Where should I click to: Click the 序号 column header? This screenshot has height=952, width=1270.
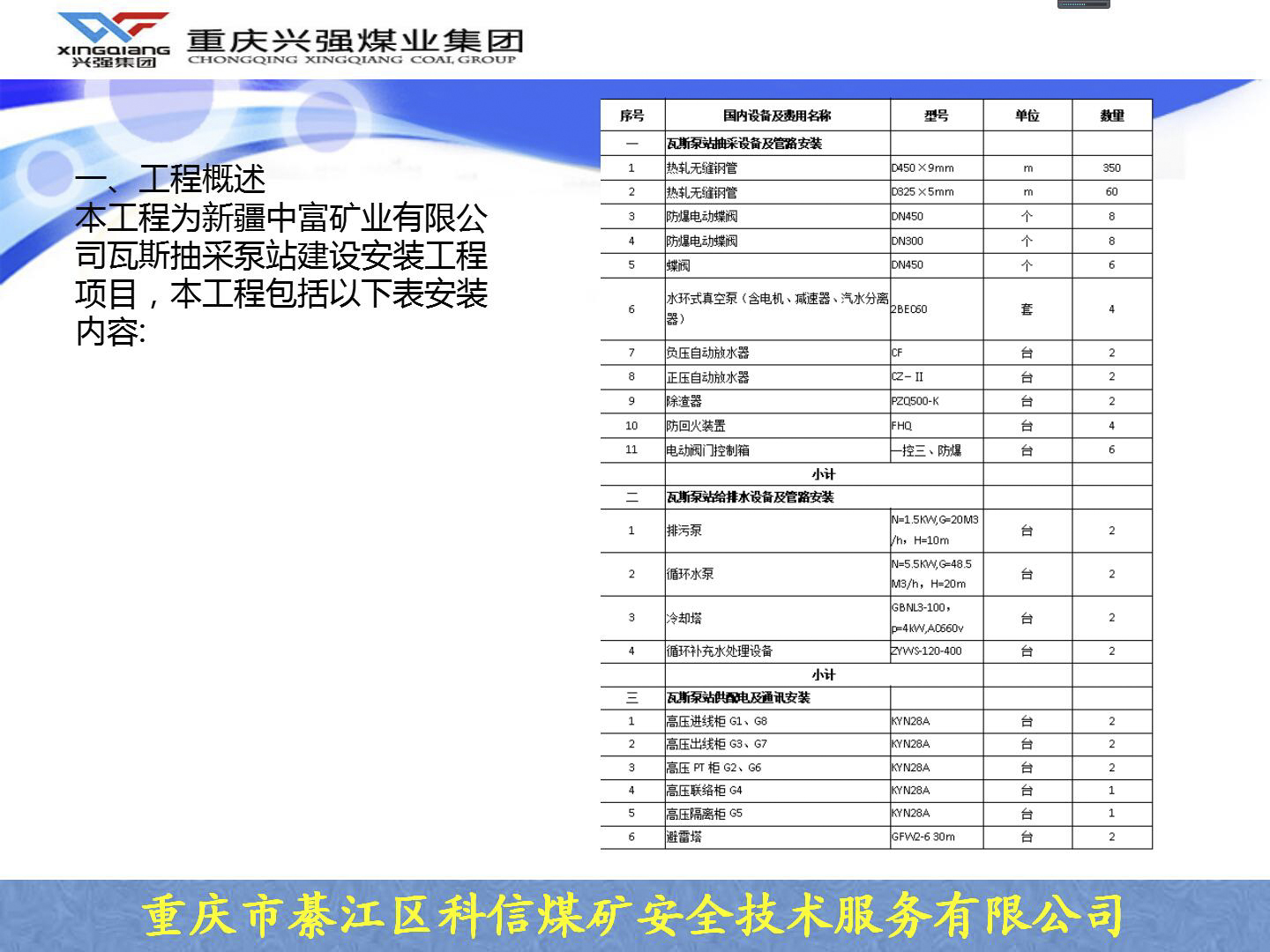tap(631, 115)
